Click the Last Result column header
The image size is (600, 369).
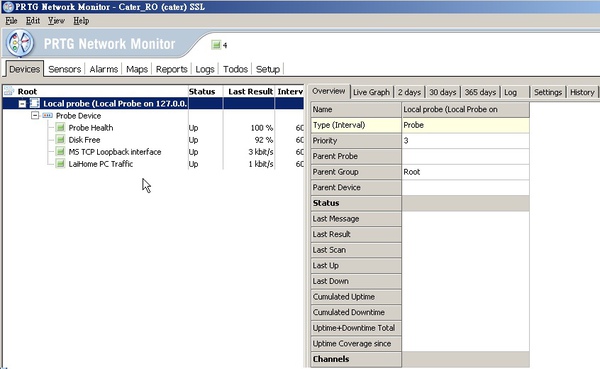(x=249, y=91)
